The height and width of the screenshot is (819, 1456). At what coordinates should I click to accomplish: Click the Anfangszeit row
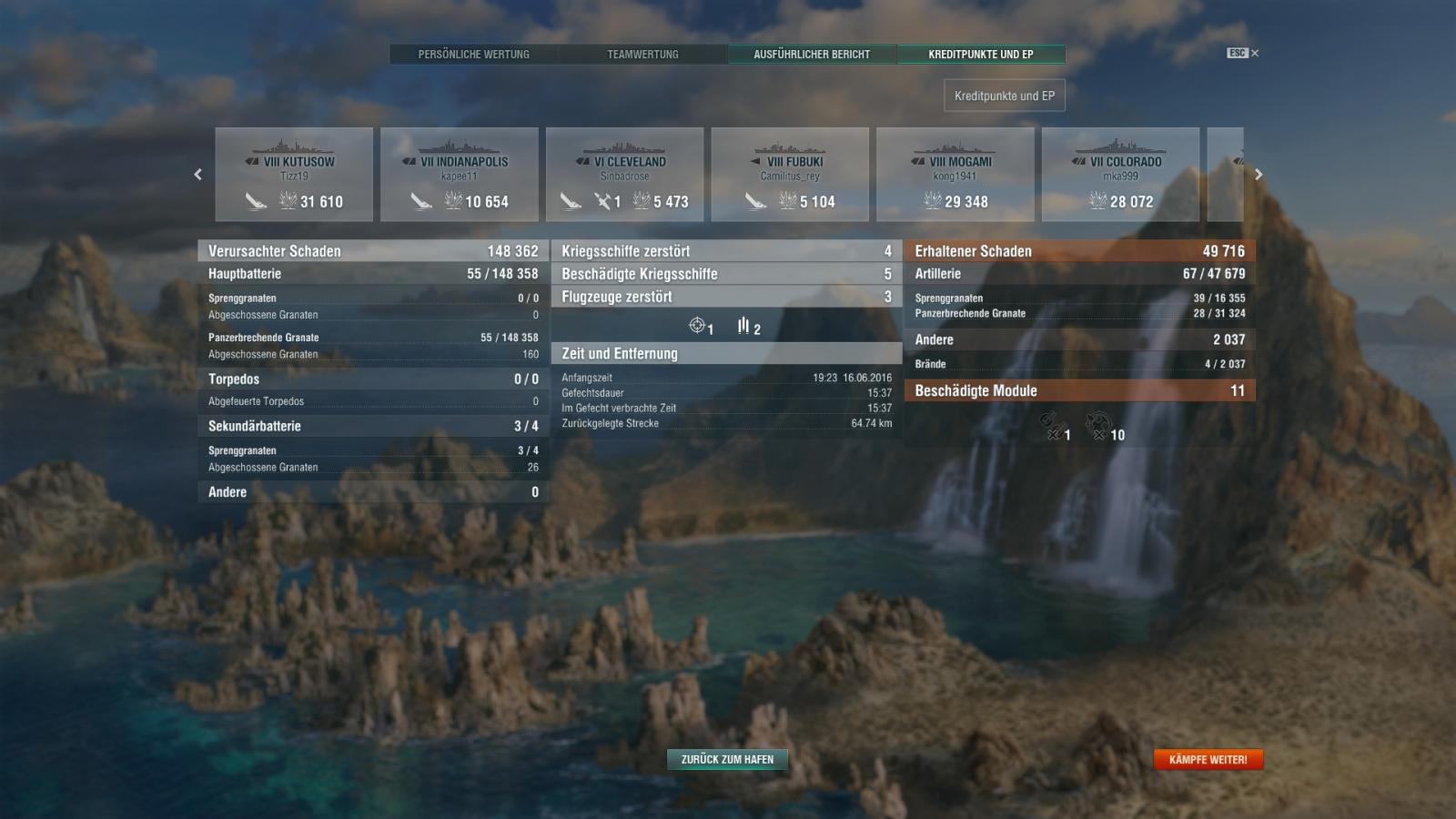[726, 378]
